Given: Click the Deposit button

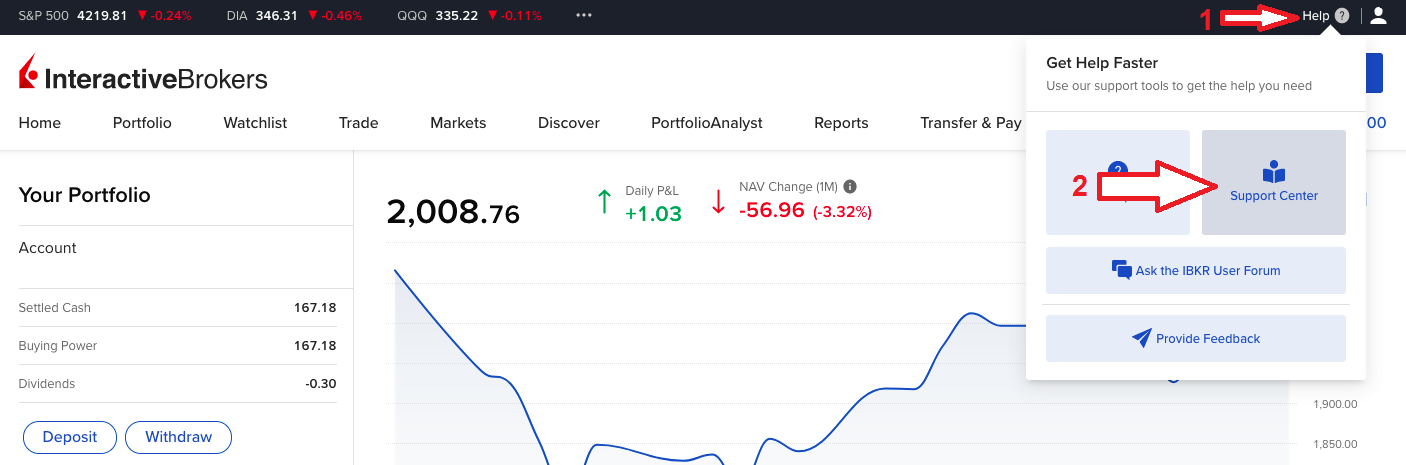Looking at the screenshot, I should 70,437.
